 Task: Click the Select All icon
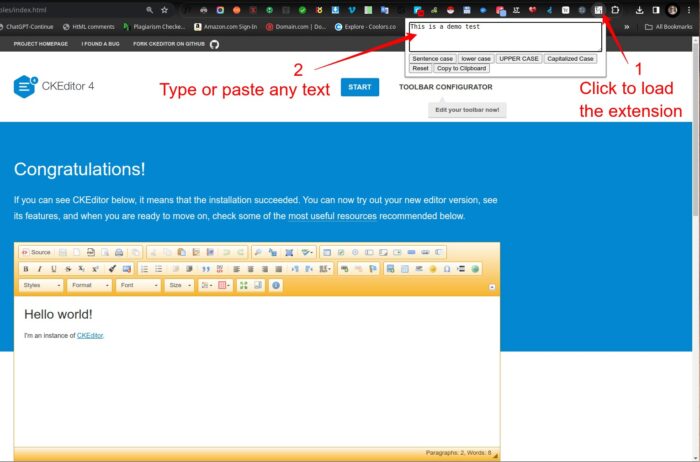click(289, 252)
